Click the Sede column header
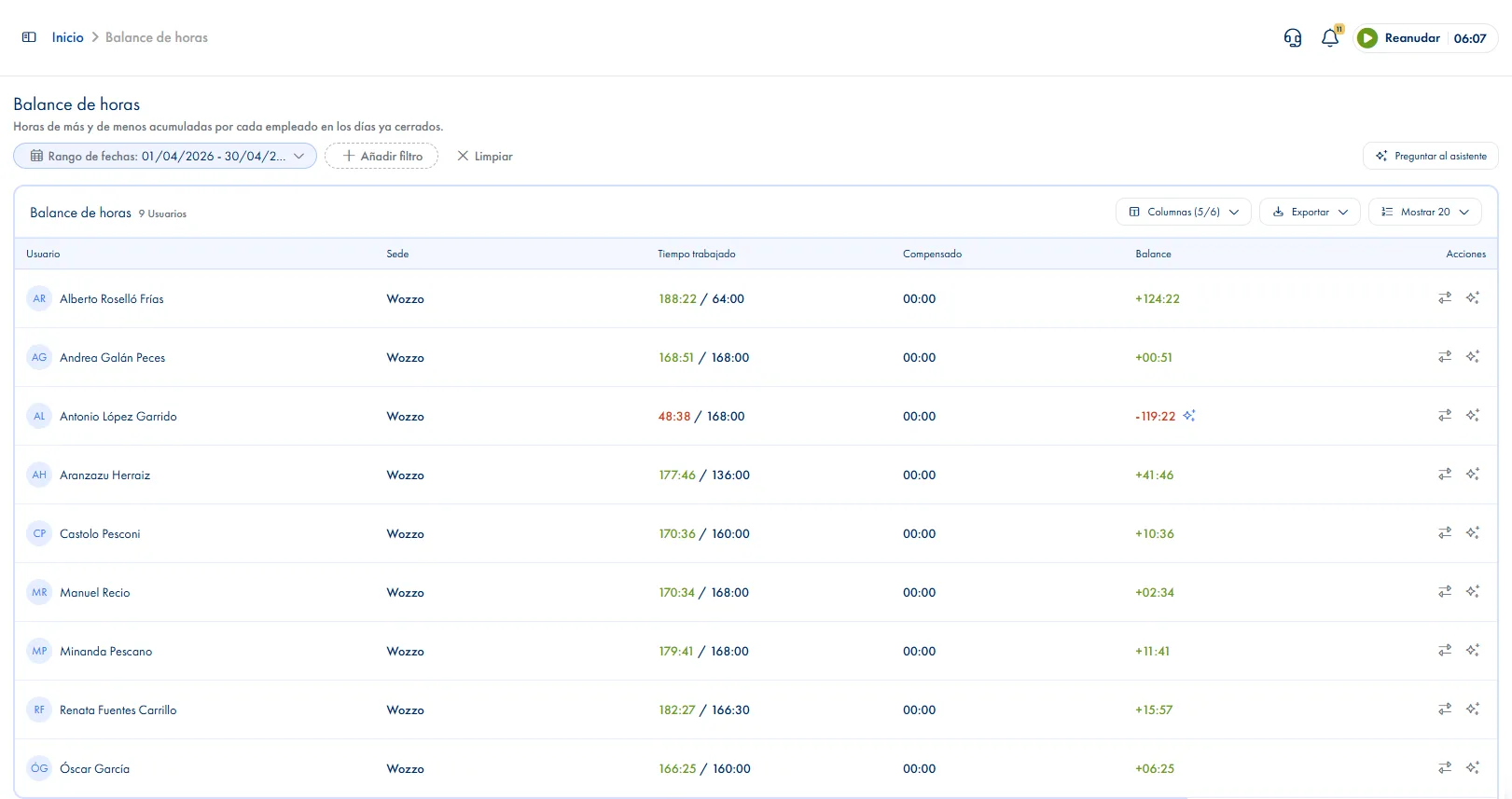The width and height of the screenshot is (1512, 799). pos(397,254)
